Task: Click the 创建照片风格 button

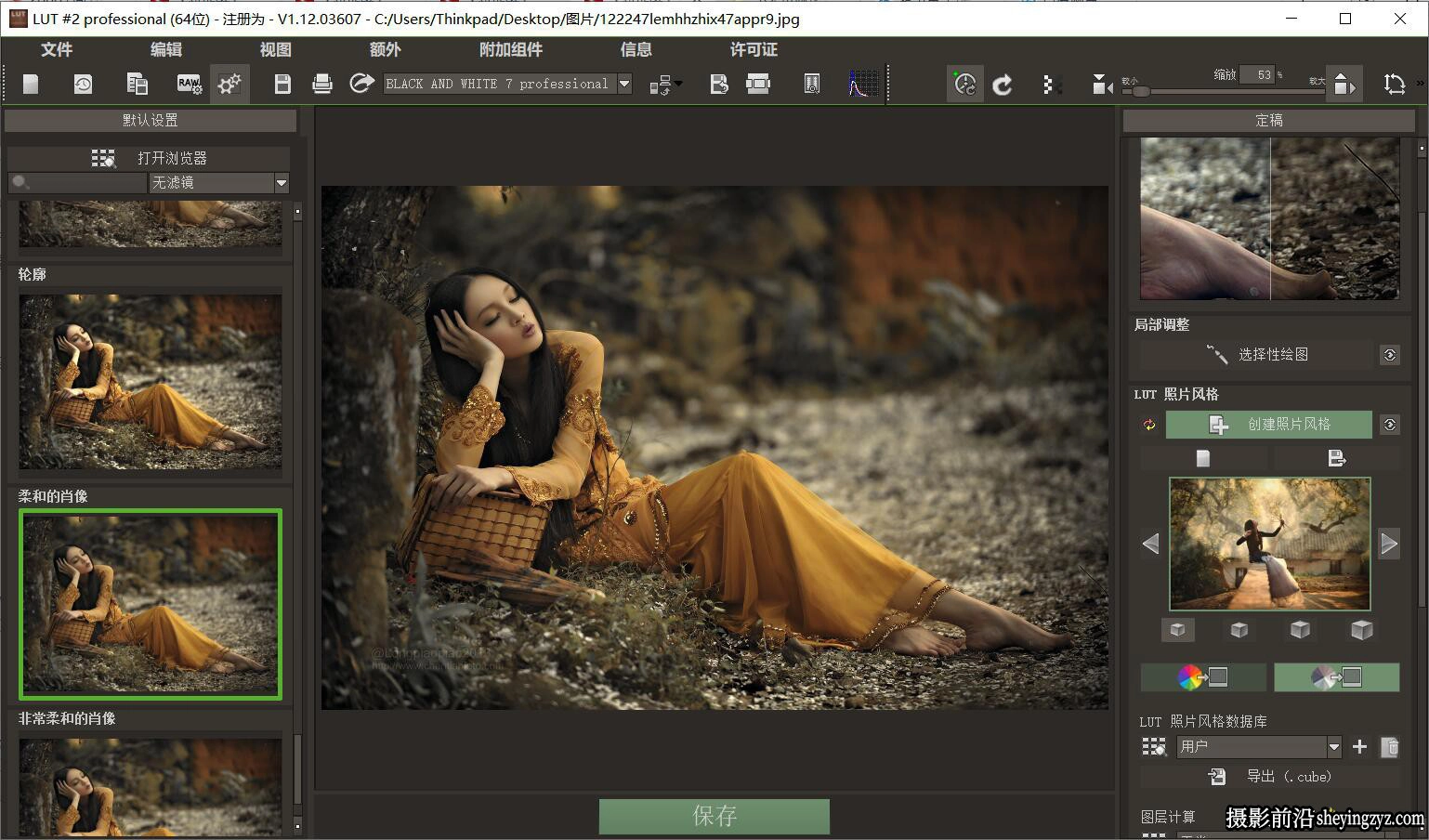Action: (1269, 425)
